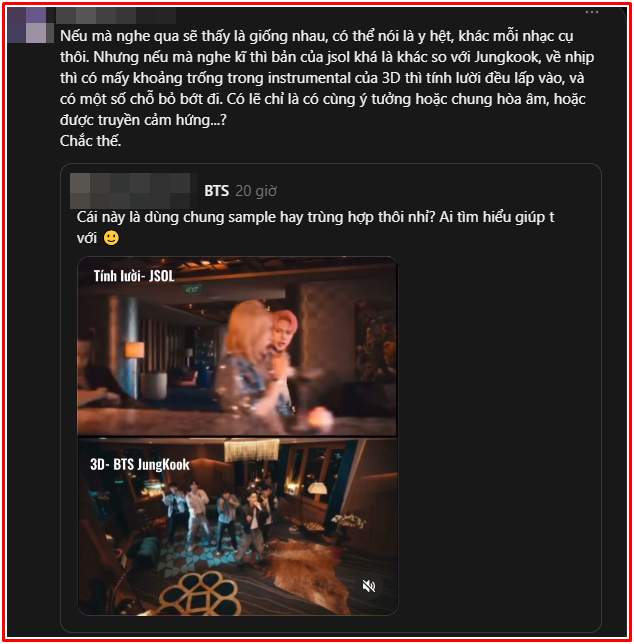This screenshot has width=634, height=644.
Task: Click the 'Tính lười- JSOL' caption overlay
Action: (134, 276)
